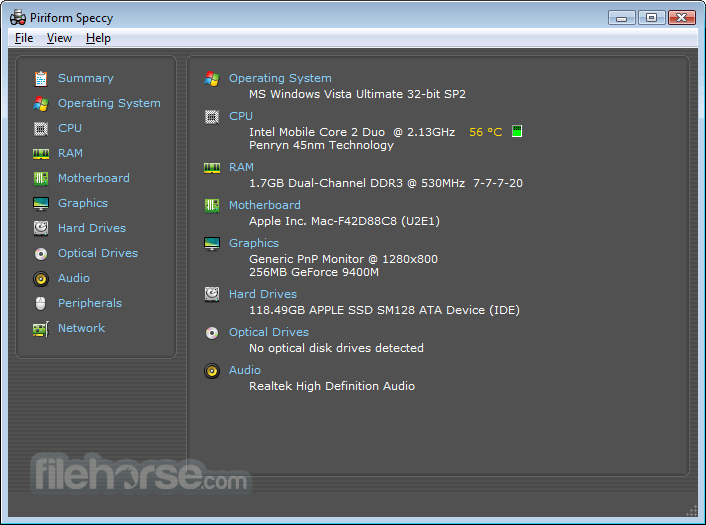Click '256MB GeForce 9400M' text
The height and width of the screenshot is (525, 706).
[314, 272]
